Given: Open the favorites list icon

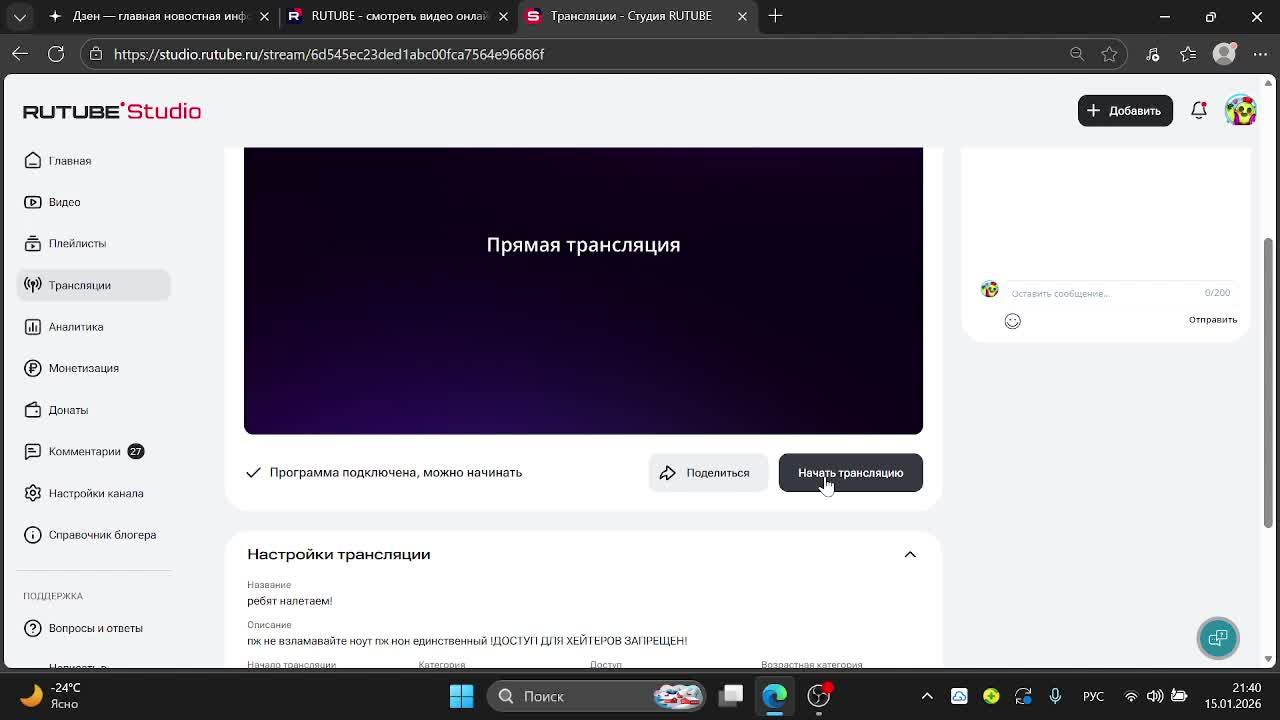Looking at the screenshot, I should click(1188, 54).
